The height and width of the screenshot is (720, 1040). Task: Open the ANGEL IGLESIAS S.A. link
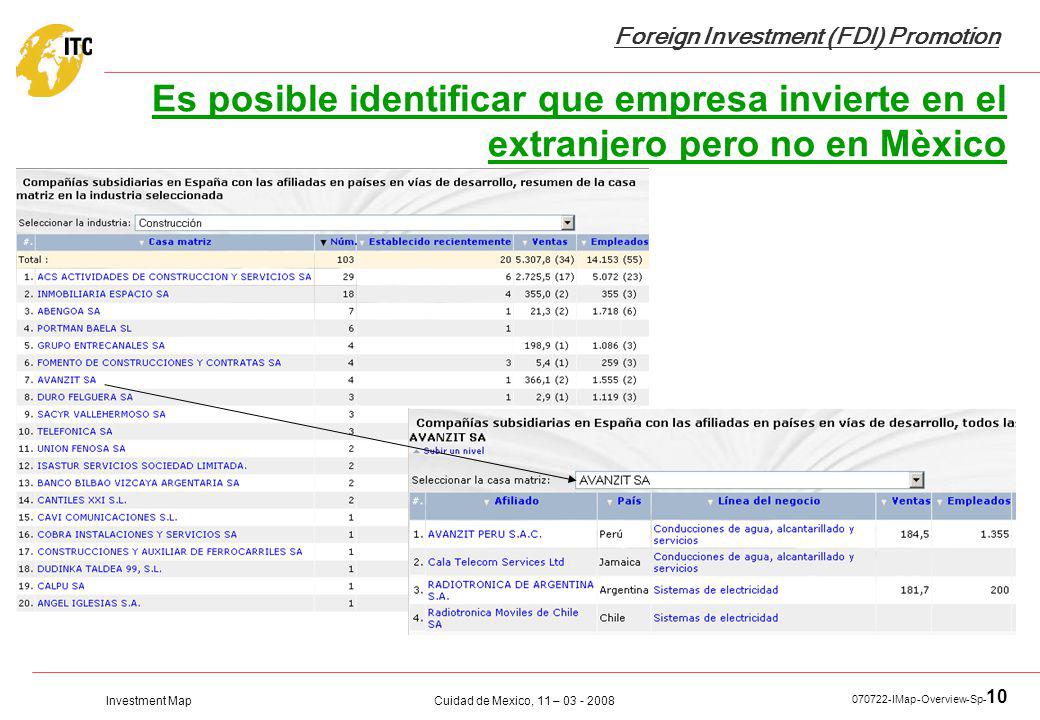89,605
